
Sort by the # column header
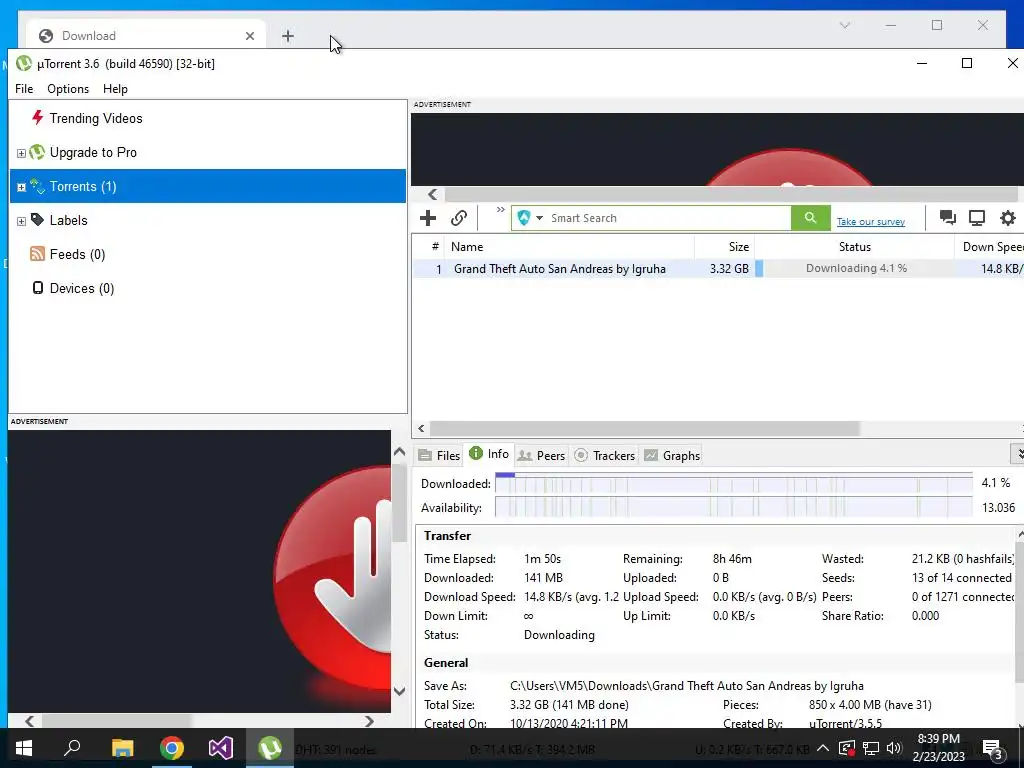click(x=429, y=247)
